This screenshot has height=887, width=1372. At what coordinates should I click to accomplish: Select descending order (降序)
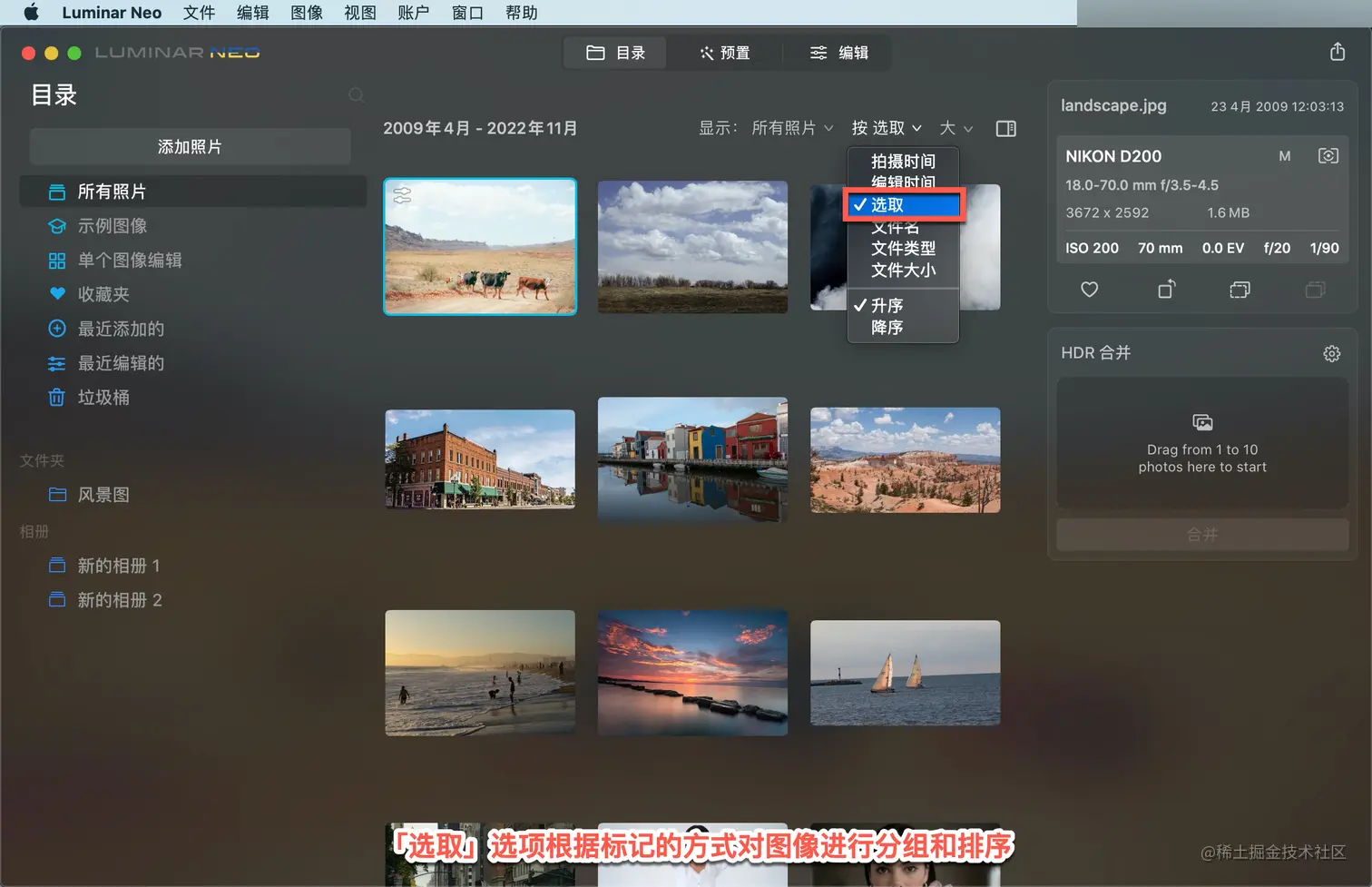pyautogui.click(x=903, y=327)
